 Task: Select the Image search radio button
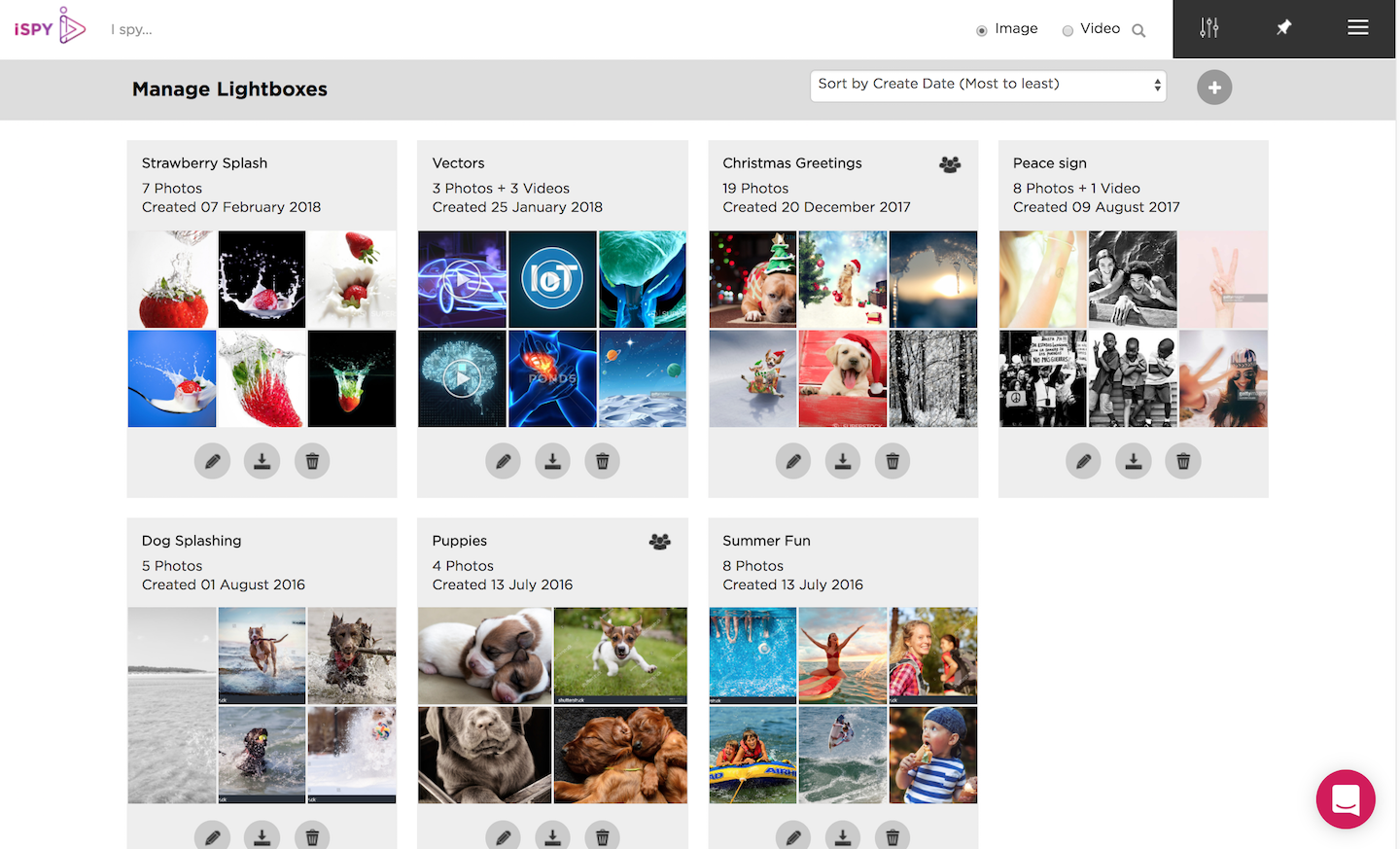click(981, 29)
